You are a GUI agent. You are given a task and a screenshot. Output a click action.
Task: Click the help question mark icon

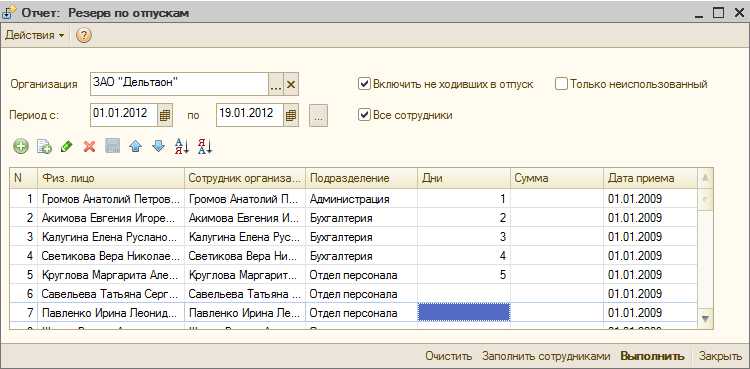(84, 35)
